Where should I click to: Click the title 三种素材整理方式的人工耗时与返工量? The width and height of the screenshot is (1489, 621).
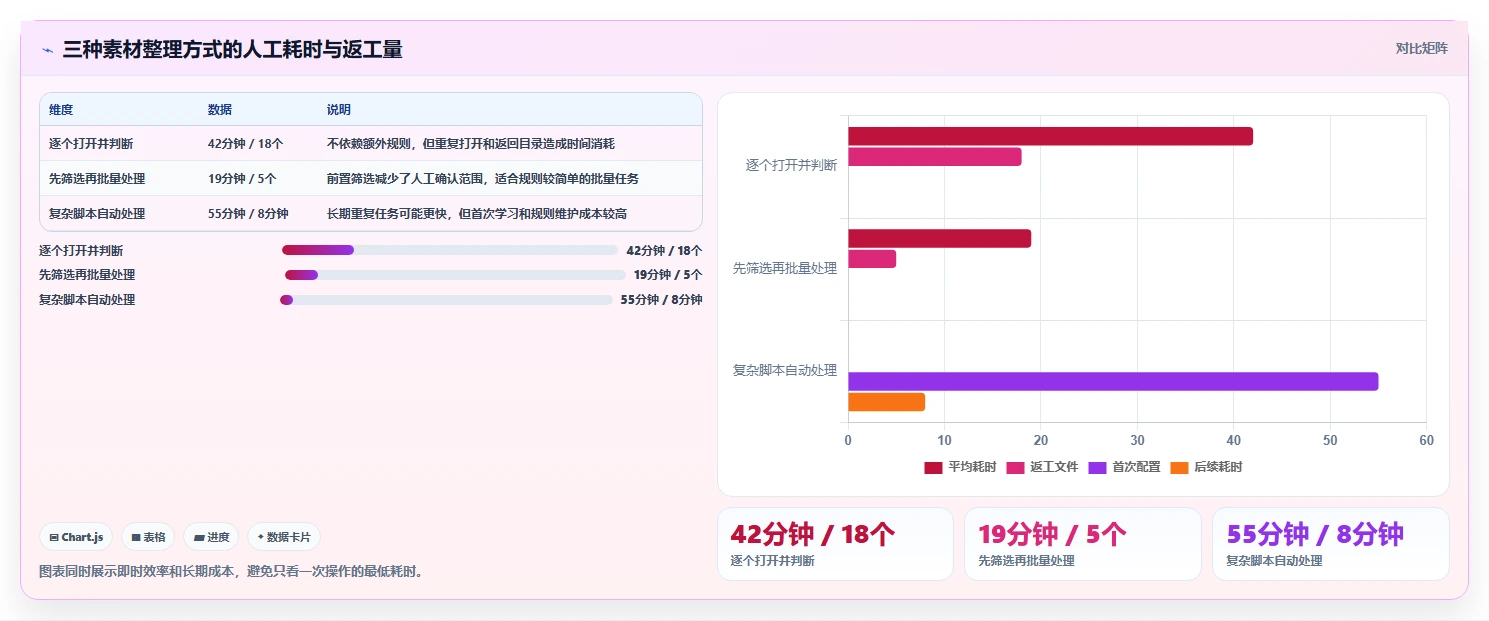(x=232, y=49)
